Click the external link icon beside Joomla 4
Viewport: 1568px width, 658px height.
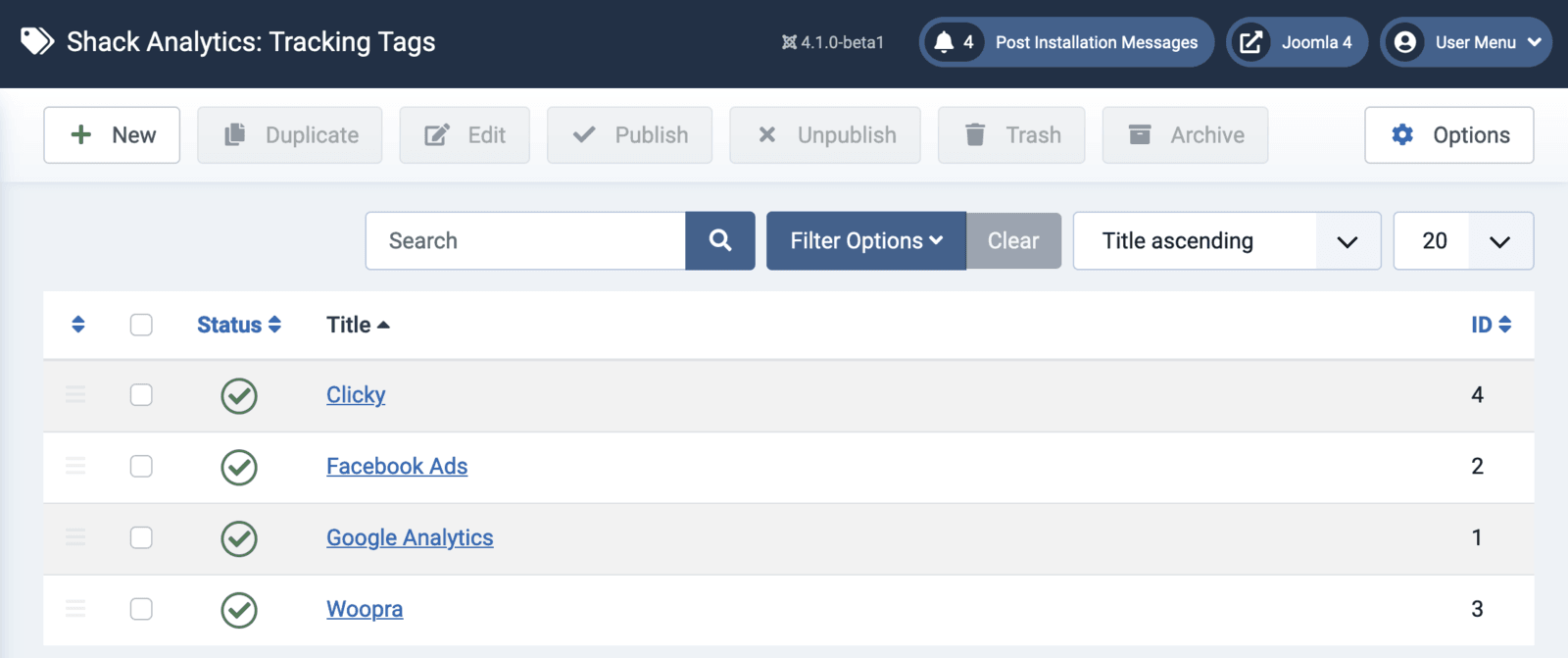1250,42
